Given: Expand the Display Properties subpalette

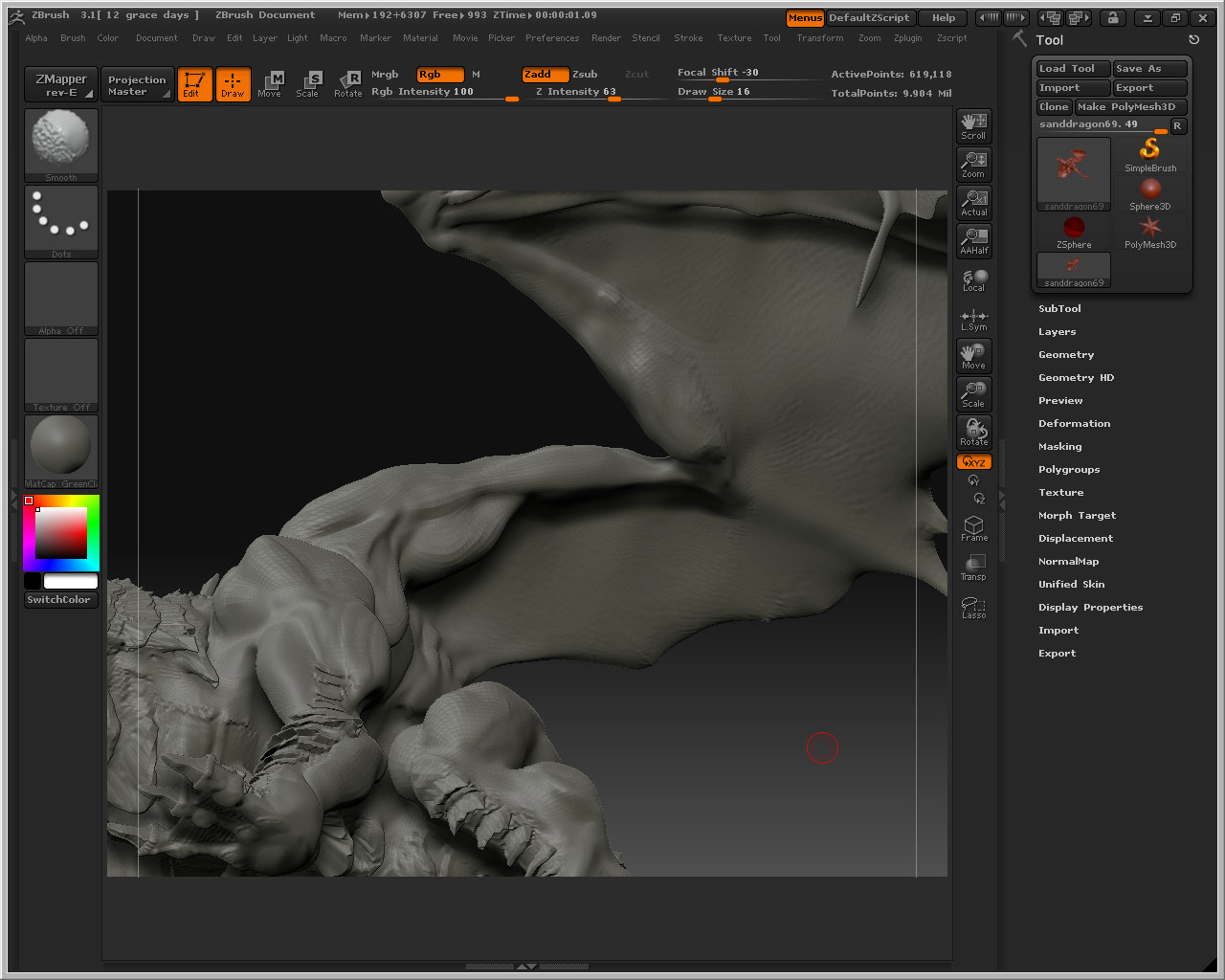Looking at the screenshot, I should (x=1090, y=607).
